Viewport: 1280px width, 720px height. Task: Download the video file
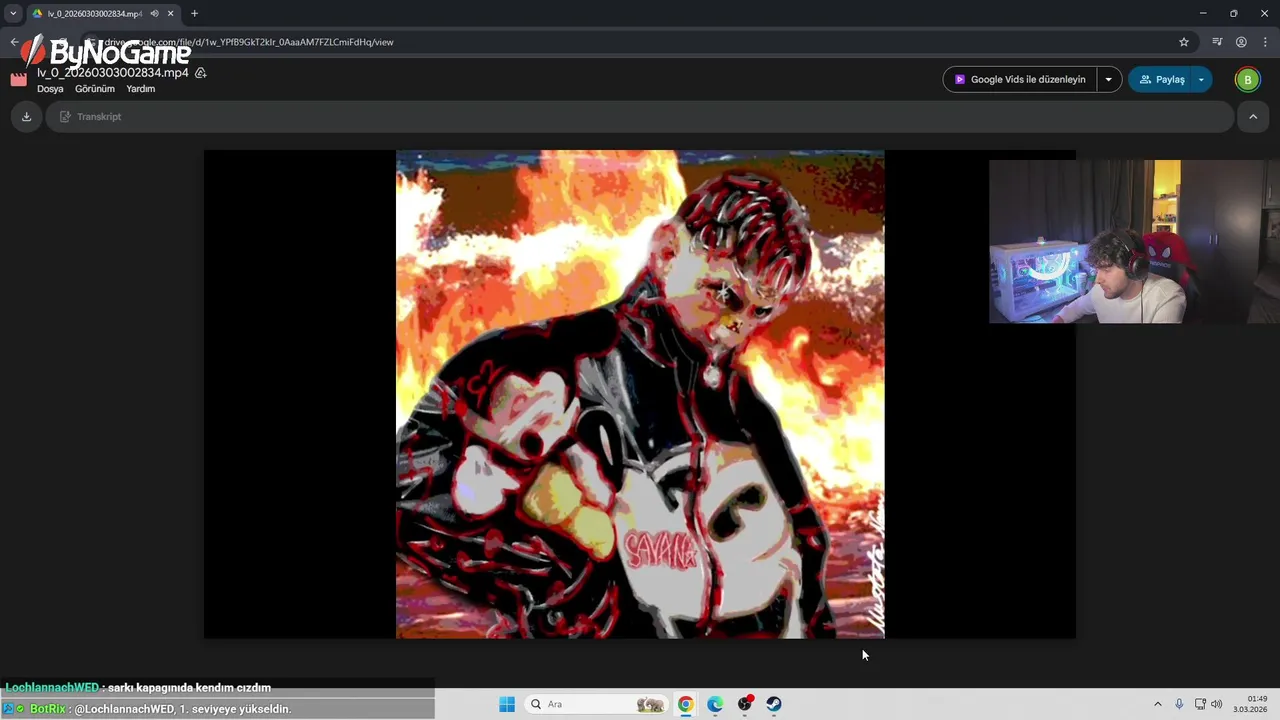click(27, 117)
